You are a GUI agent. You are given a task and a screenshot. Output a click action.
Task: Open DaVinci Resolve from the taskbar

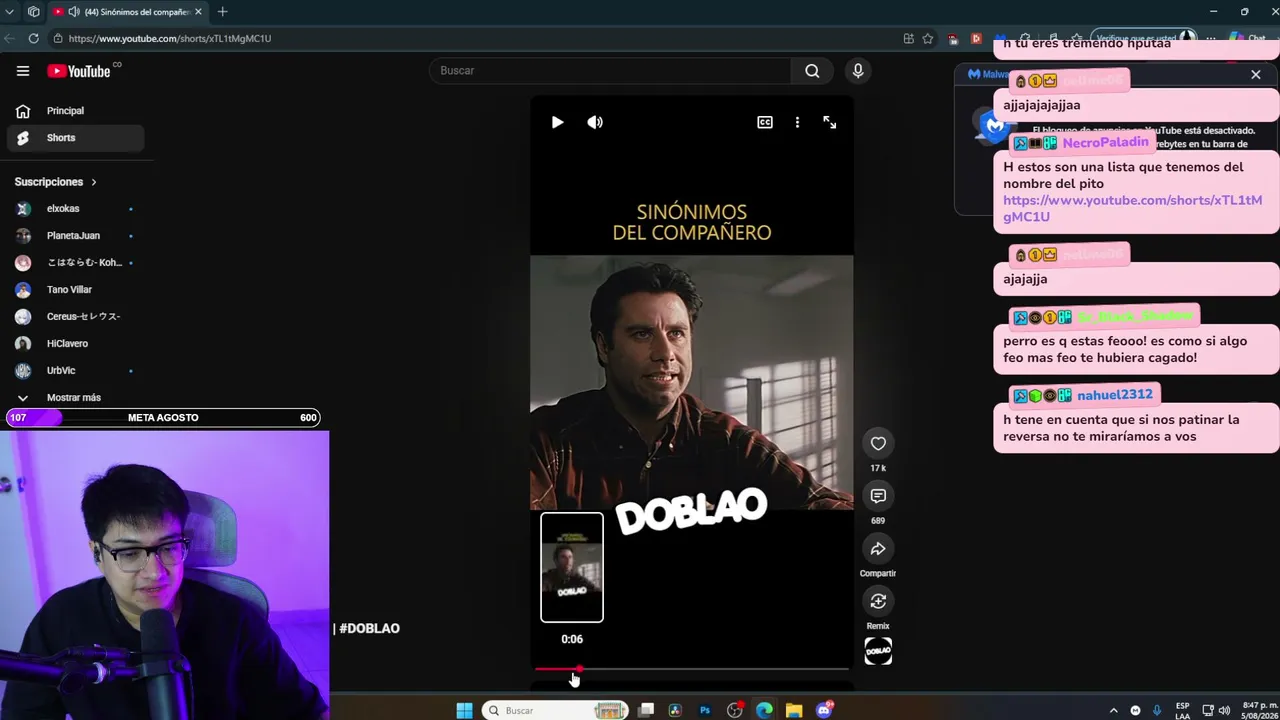tap(675, 710)
